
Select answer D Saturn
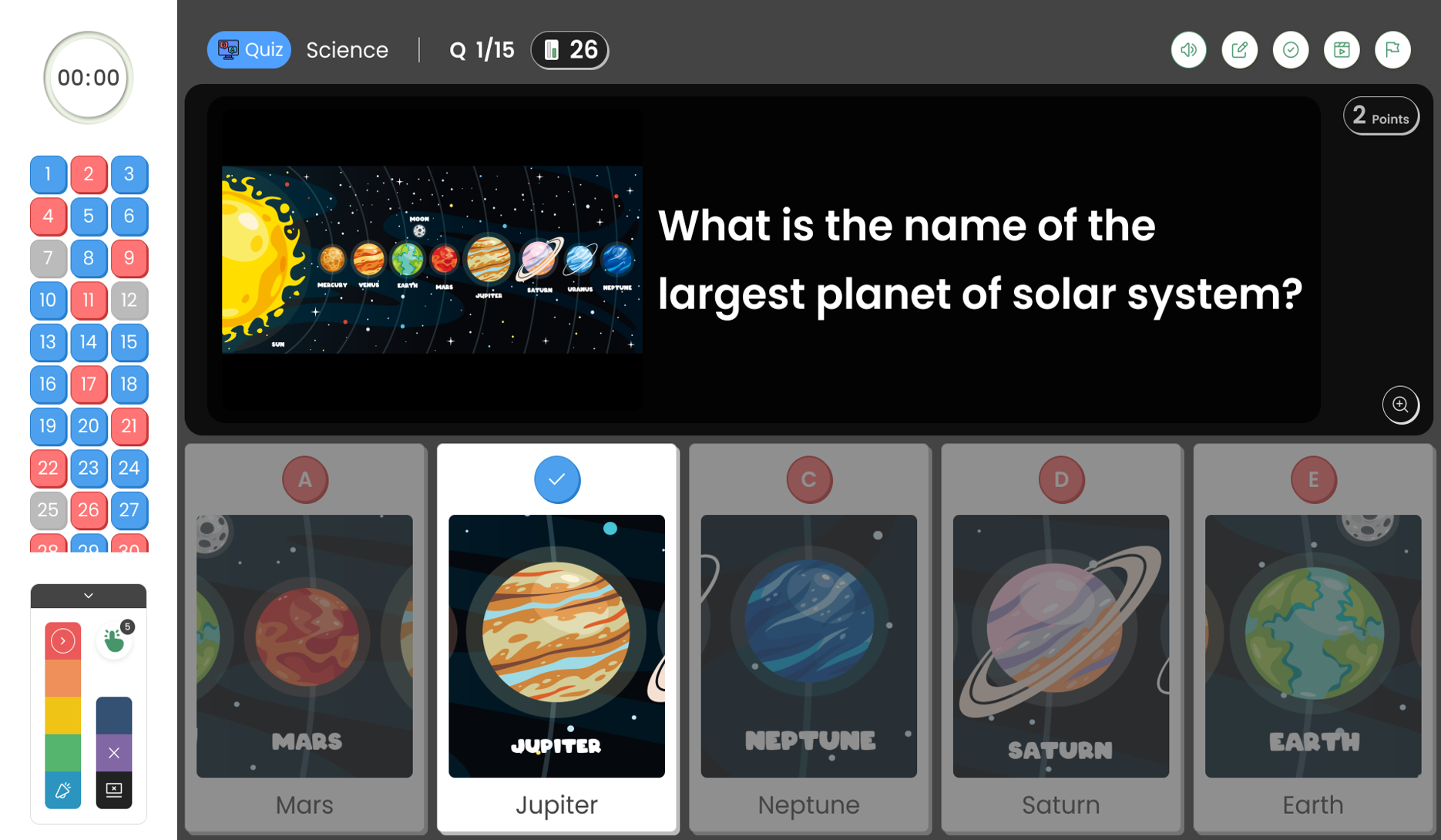(1060, 638)
